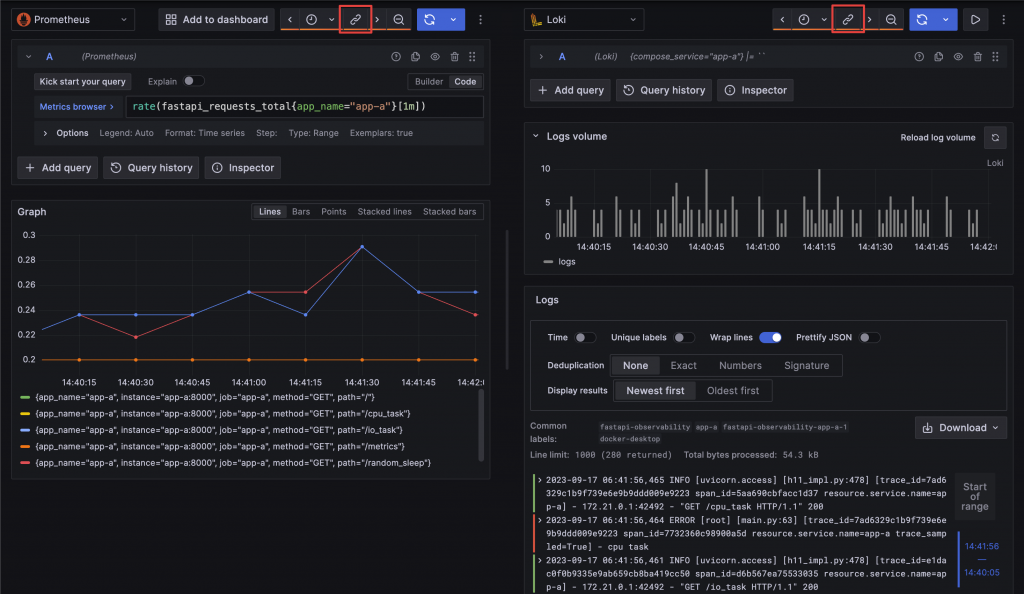Reload log volume refresh icon
The width and height of the screenshot is (1024, 594).
tap(995, 138)
